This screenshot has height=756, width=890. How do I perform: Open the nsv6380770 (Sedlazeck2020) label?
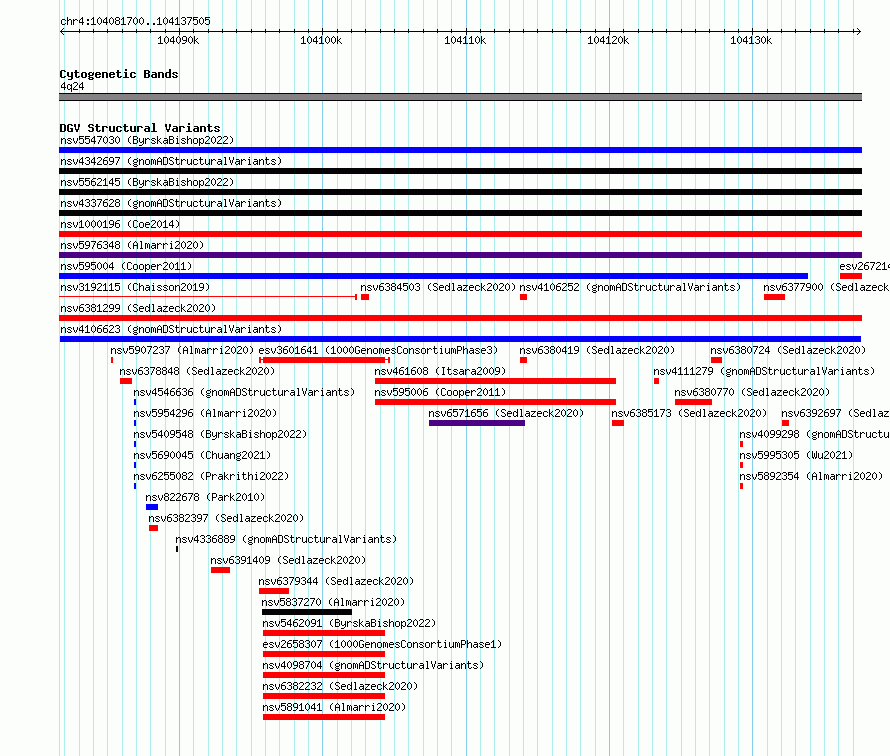752,392
